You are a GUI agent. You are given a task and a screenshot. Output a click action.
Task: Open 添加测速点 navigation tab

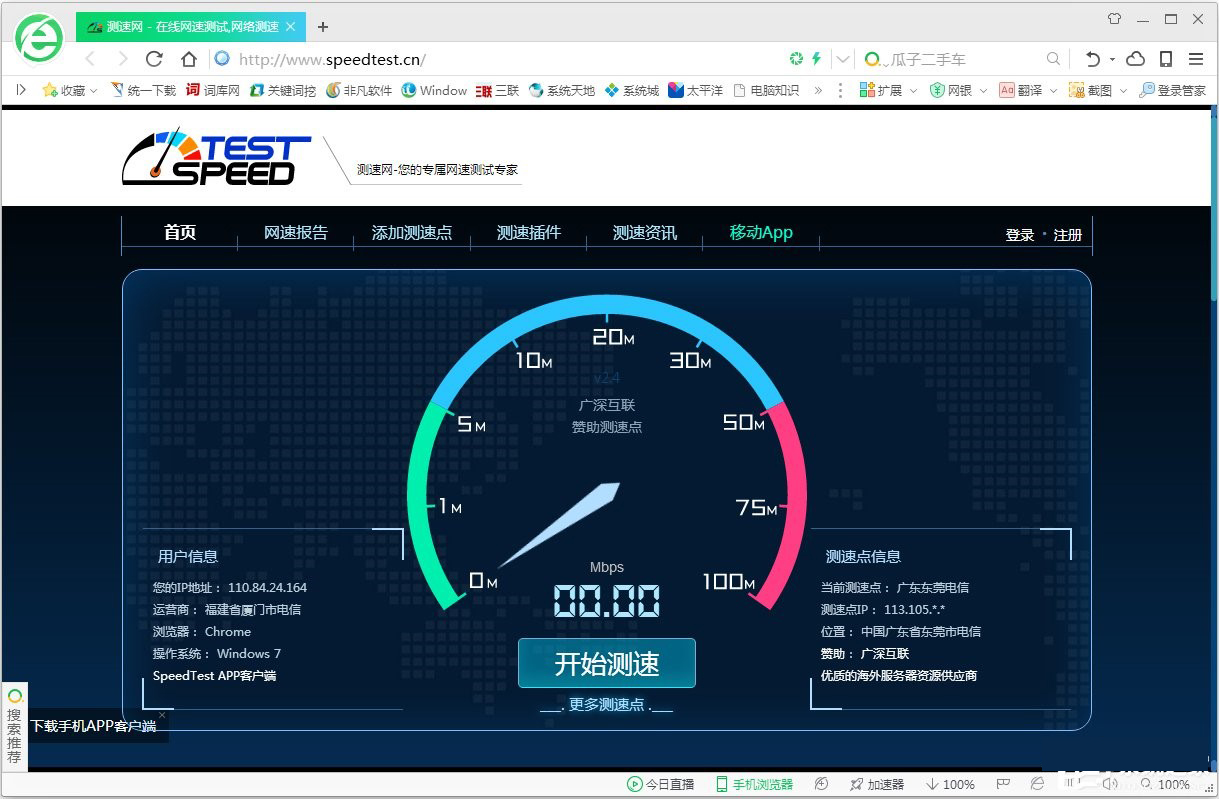(412, 233)
